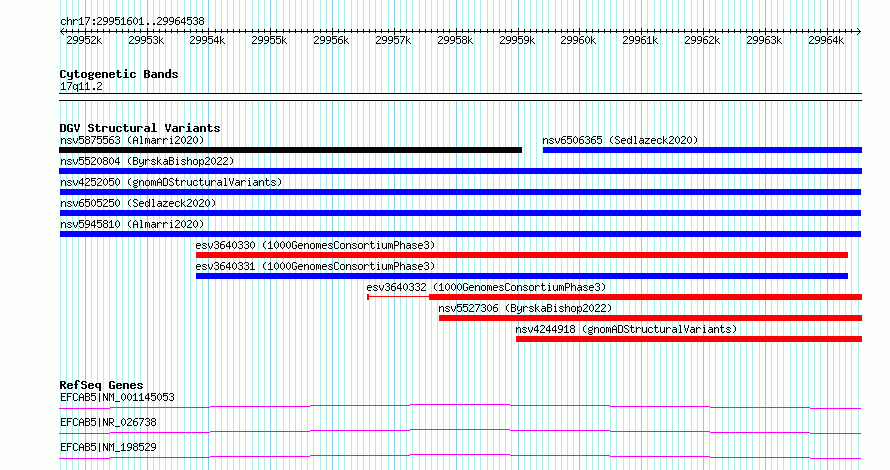Select the blue nsv5945810 variant bar
Screen dimensions: 890x470
click(460, 234)
